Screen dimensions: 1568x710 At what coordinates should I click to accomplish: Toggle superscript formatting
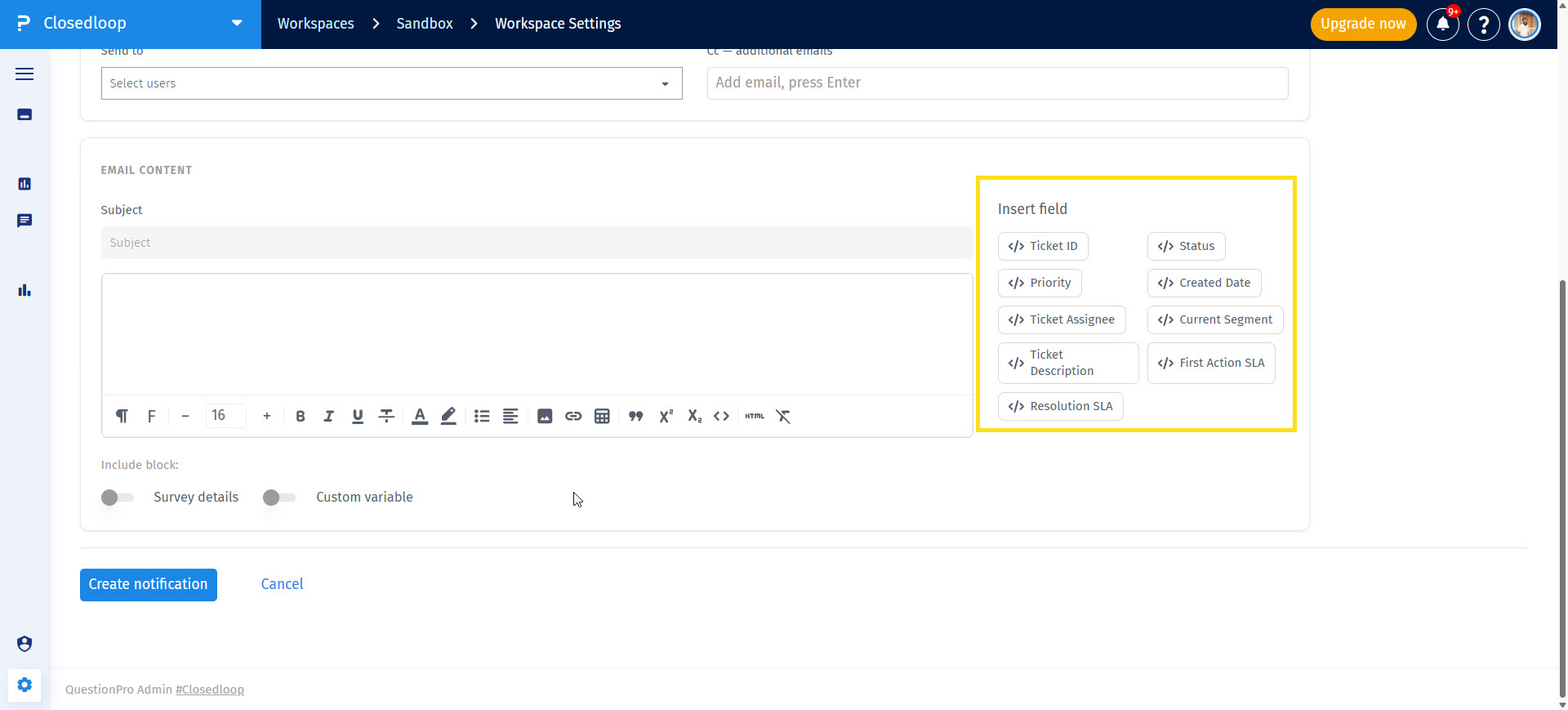[x=666, y=416]
